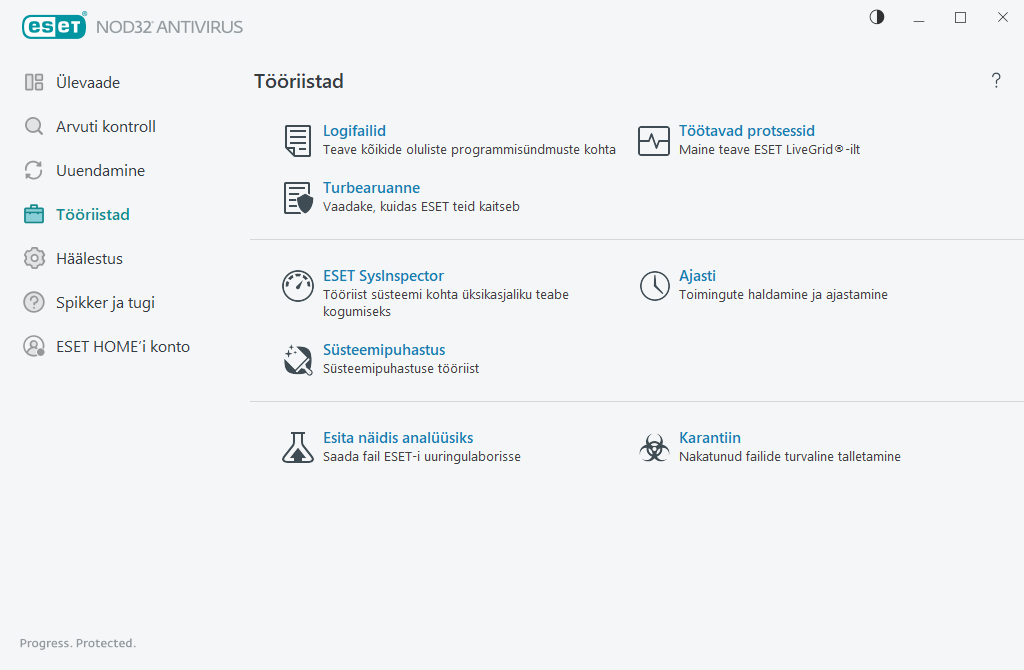Switch to Uuendamine section
The width and height of the screenshot is (1024, 670).
[x=100, y=171]
